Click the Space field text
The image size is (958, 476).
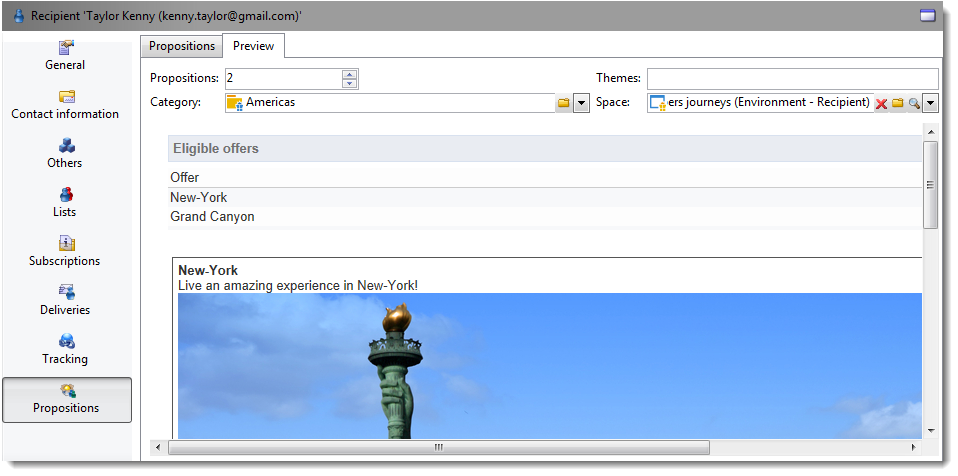769,102
